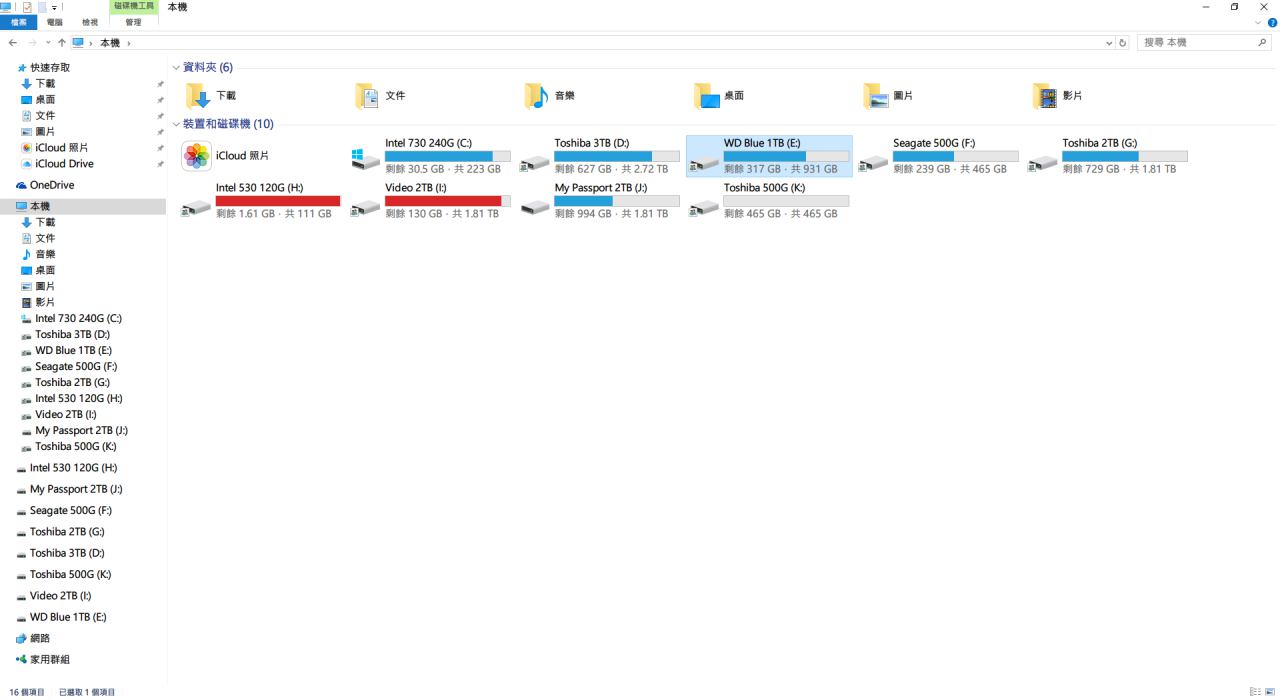Image resolution: width=1280 pixels, height=700 pixels.
Task: Open the recent locations dropdown arrow
Action: [x=47, y=43]
